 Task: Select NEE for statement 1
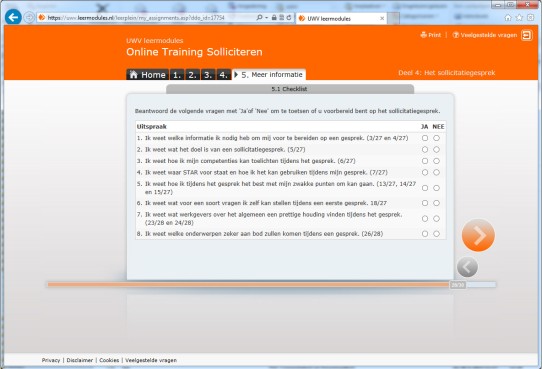pyautogui.click(x=437, y=138)
